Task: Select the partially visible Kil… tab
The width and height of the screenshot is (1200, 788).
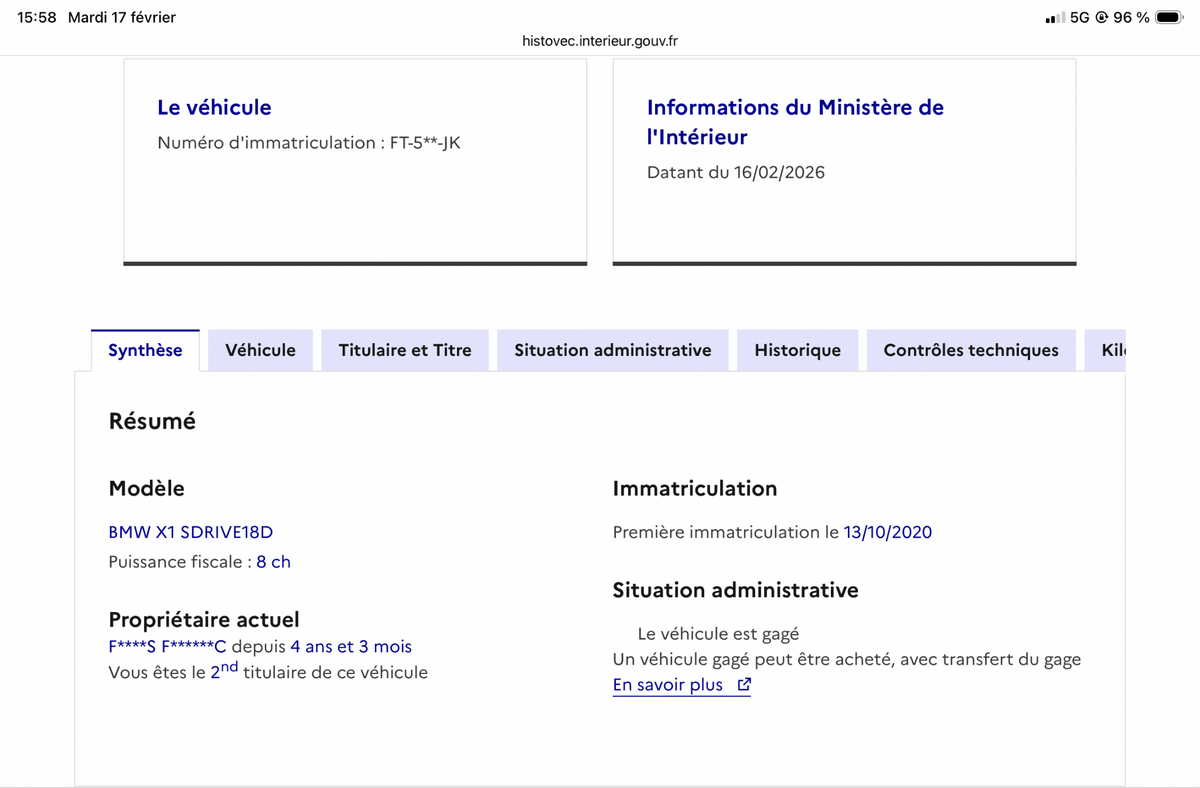Action: (x=1112, y=350)
